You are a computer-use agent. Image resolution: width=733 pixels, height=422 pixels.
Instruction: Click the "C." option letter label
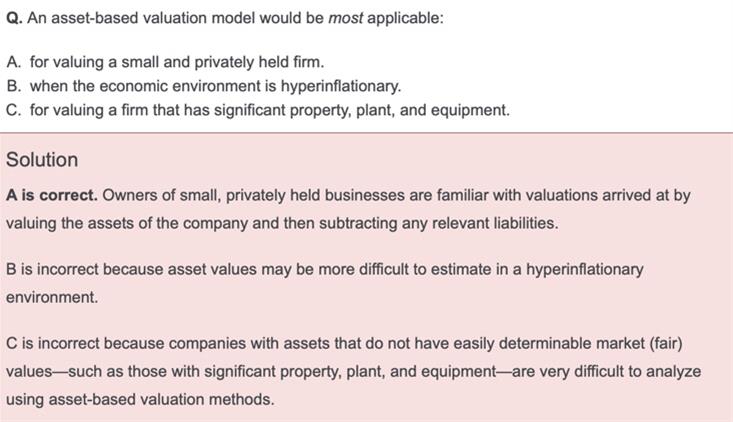click(14, 110)
